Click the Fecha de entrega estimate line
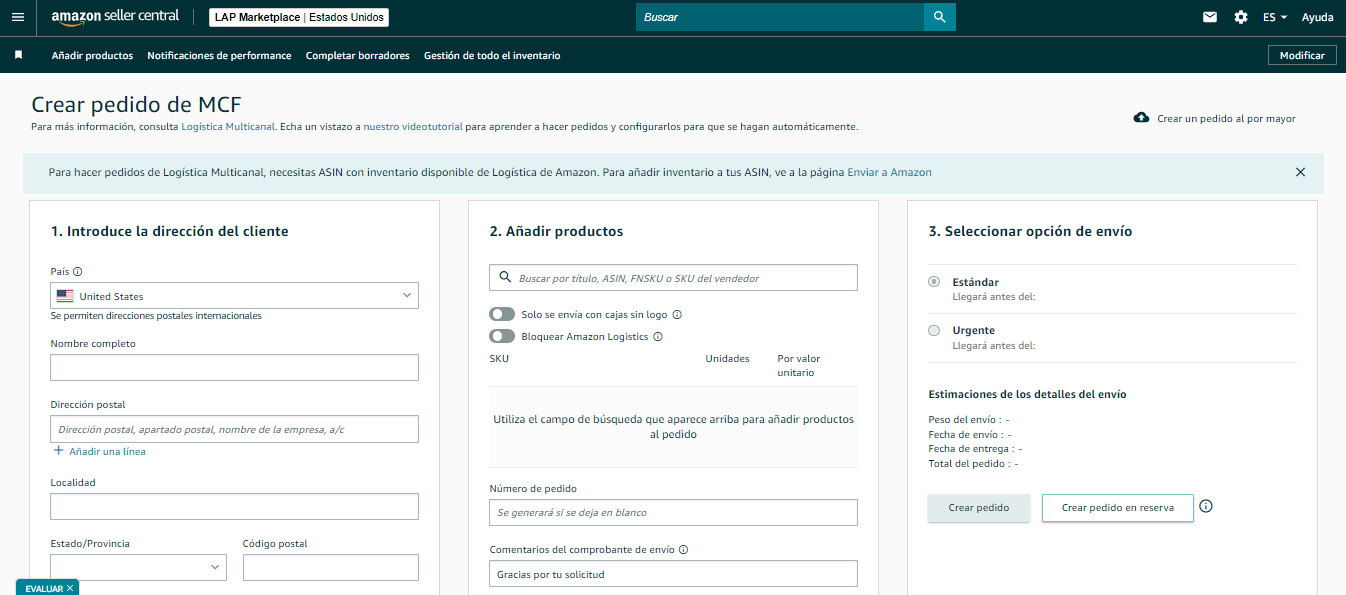 (975, 449)
